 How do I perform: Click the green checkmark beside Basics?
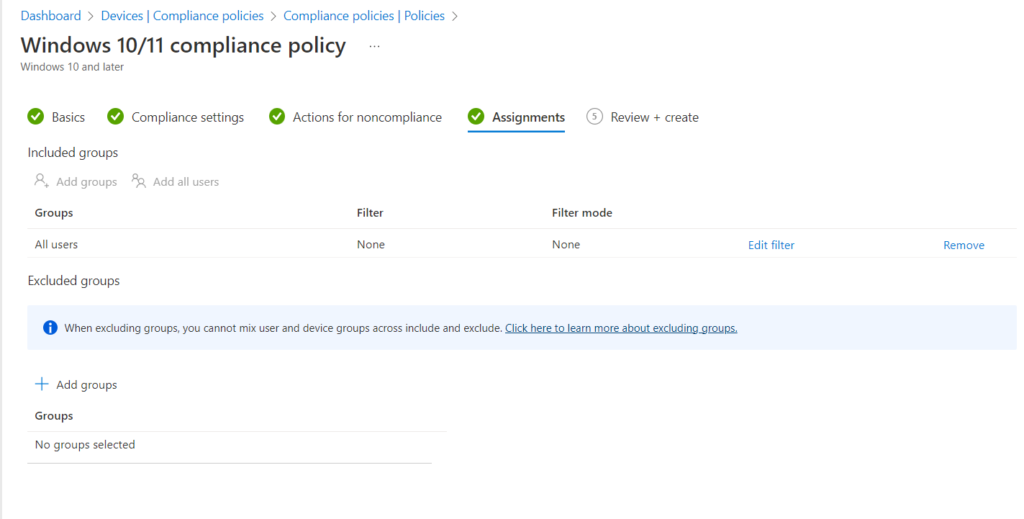point(35,117)
